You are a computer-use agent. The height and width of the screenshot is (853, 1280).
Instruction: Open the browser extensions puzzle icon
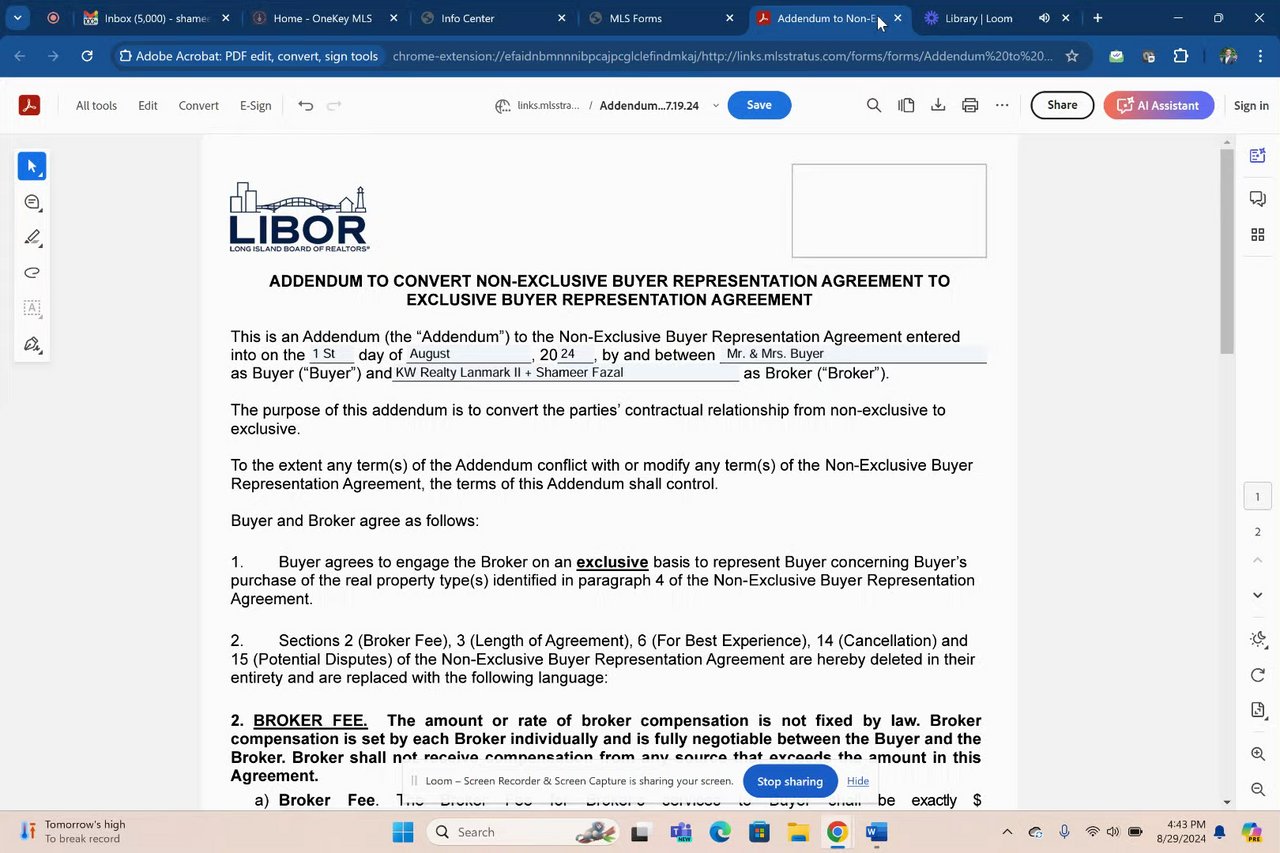point(1181,56)
